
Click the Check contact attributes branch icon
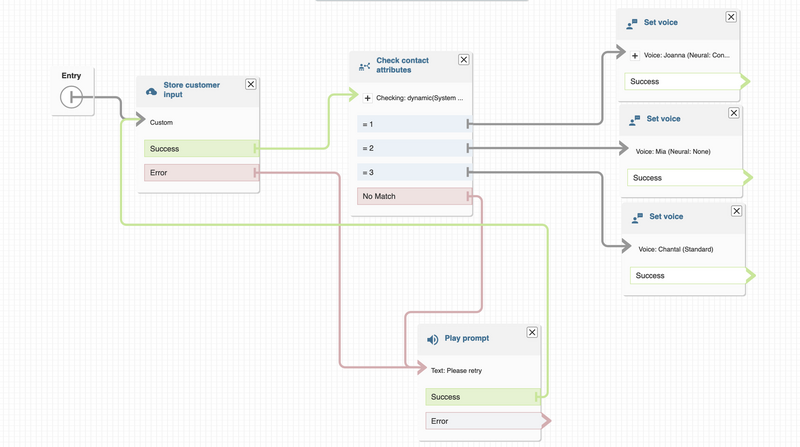364,67
